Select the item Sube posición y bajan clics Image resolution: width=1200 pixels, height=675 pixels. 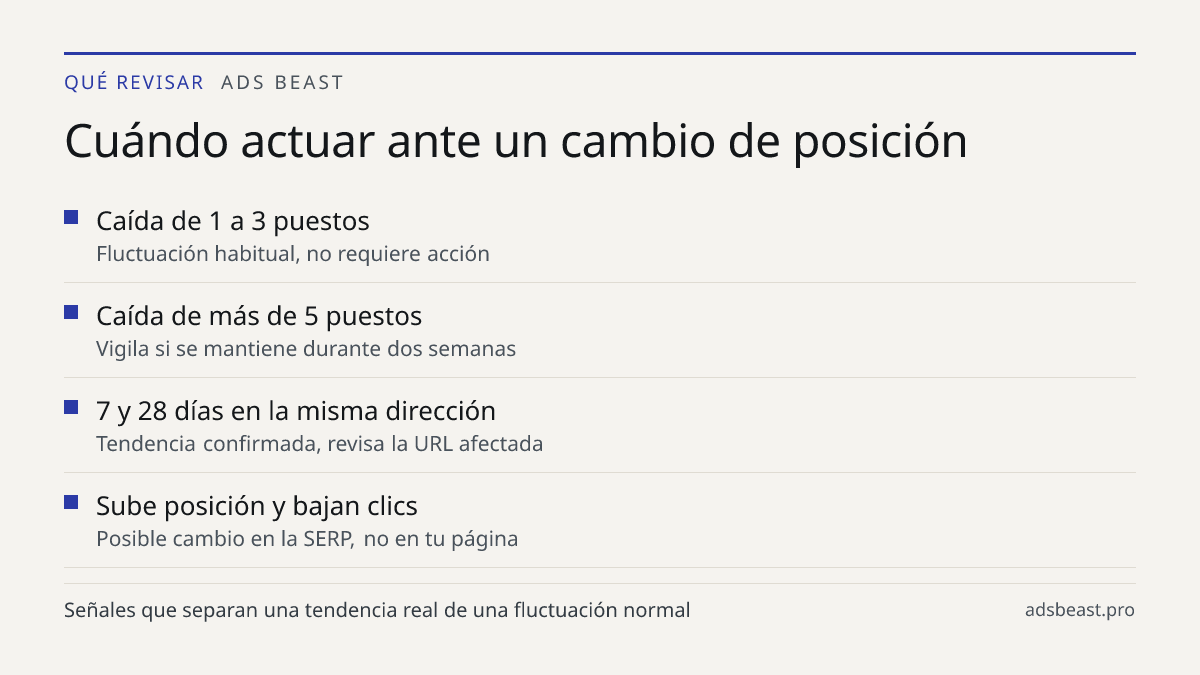(257, 506)
